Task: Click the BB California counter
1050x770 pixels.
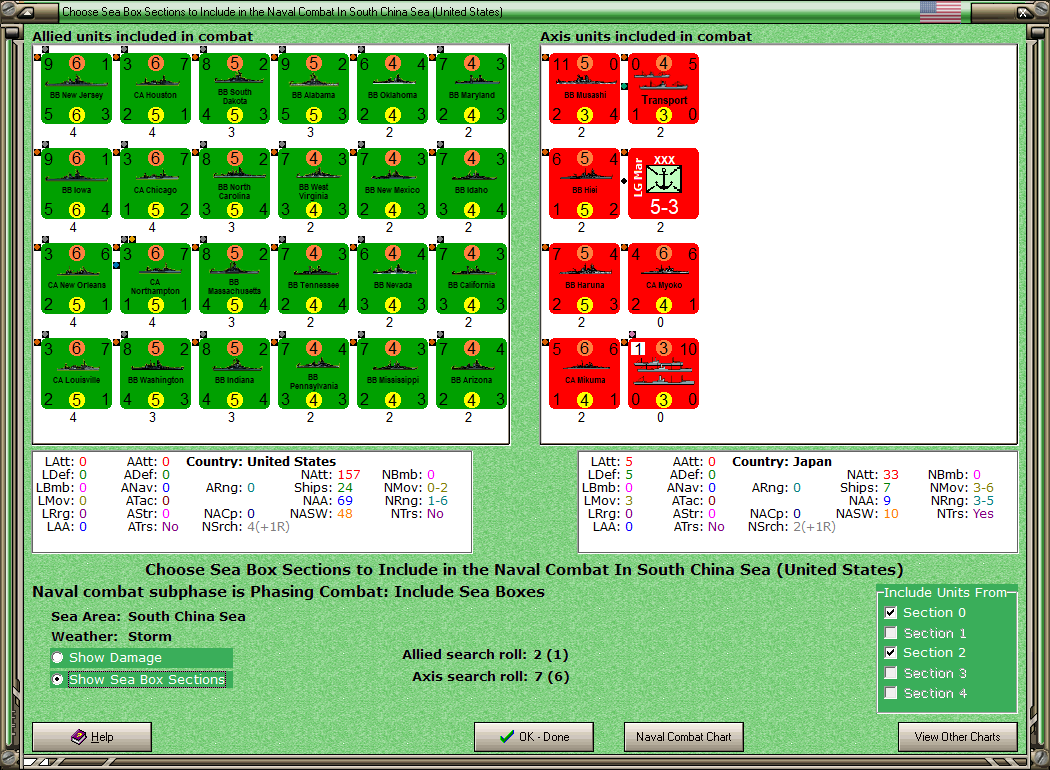Action: [x=471, y=279]
